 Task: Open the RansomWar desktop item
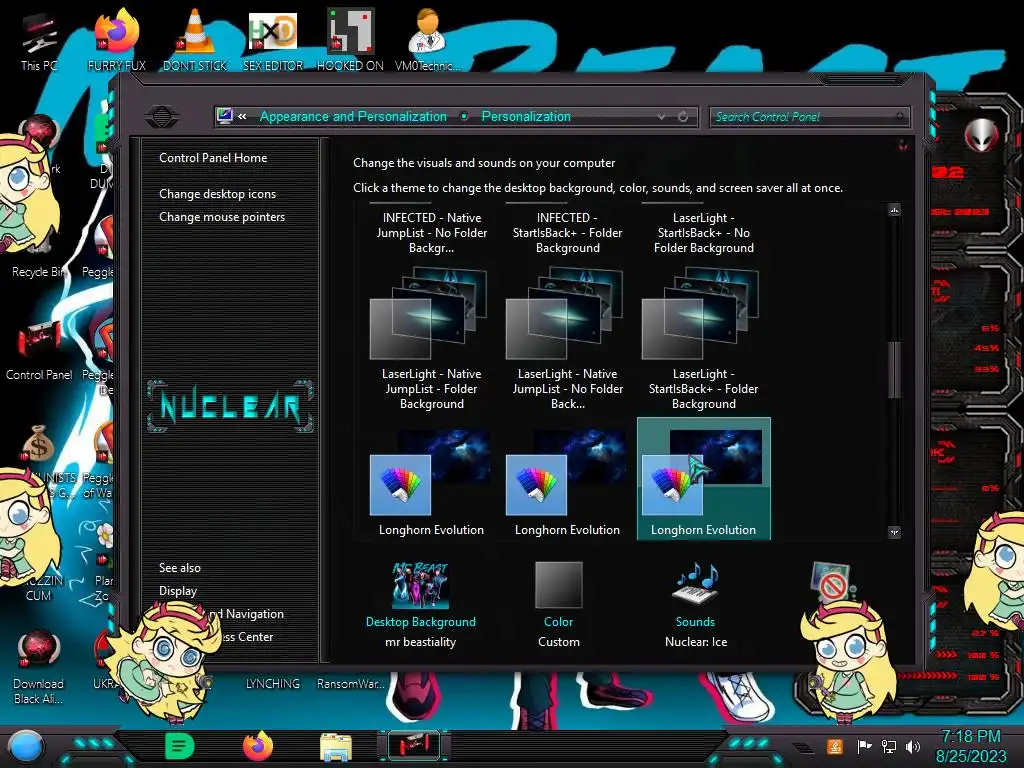tap(350, 684)
